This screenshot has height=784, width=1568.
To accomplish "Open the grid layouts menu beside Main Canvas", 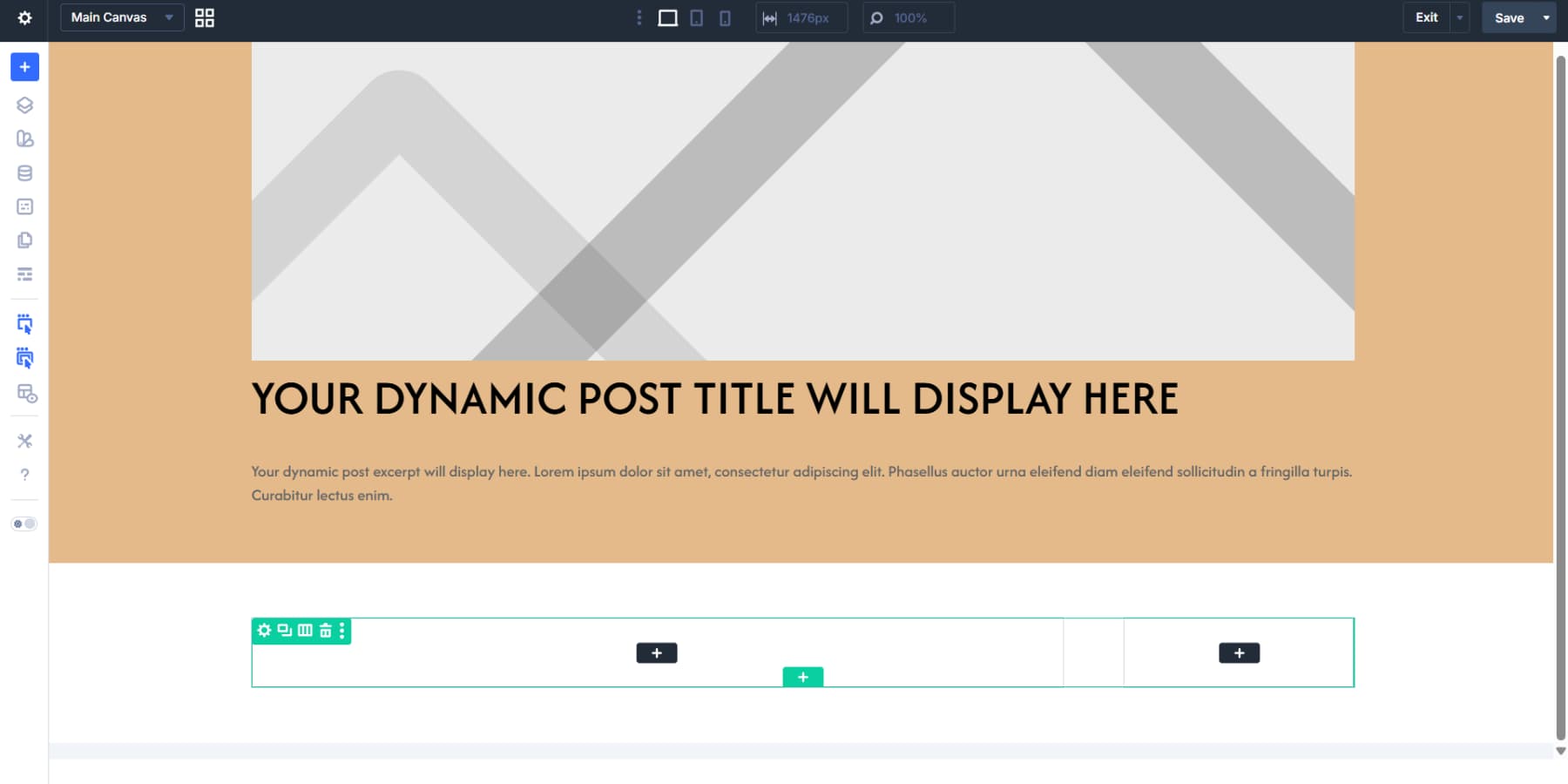I will pyautogui.click(x=204, y=17).
